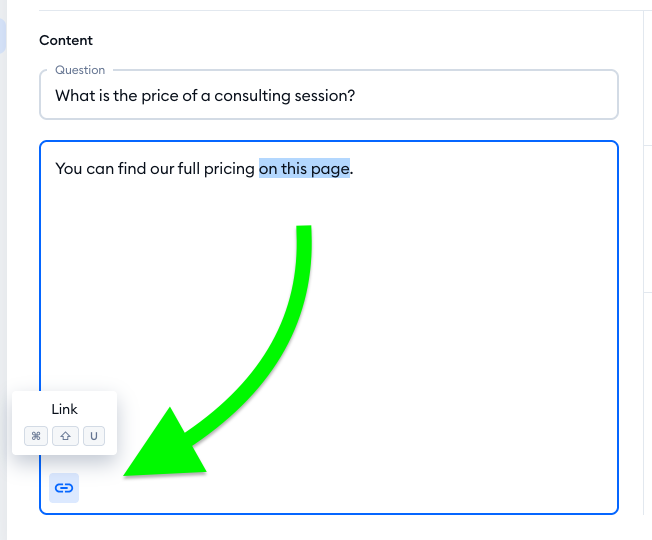The height and width of the screenshot is (540, 652).
Task: Click the Command key symbol in the tooltip
Action: pos(36,436)
